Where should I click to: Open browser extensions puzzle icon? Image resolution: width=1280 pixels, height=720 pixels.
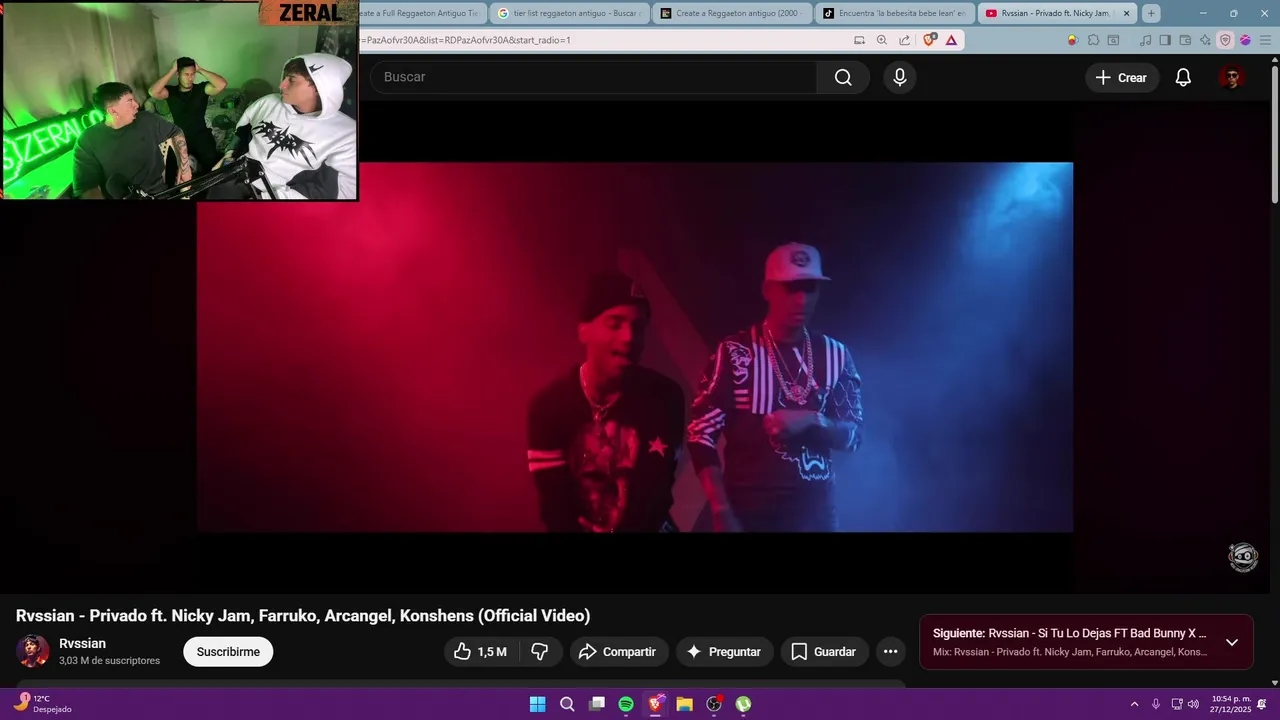(x=1093, y=40)
